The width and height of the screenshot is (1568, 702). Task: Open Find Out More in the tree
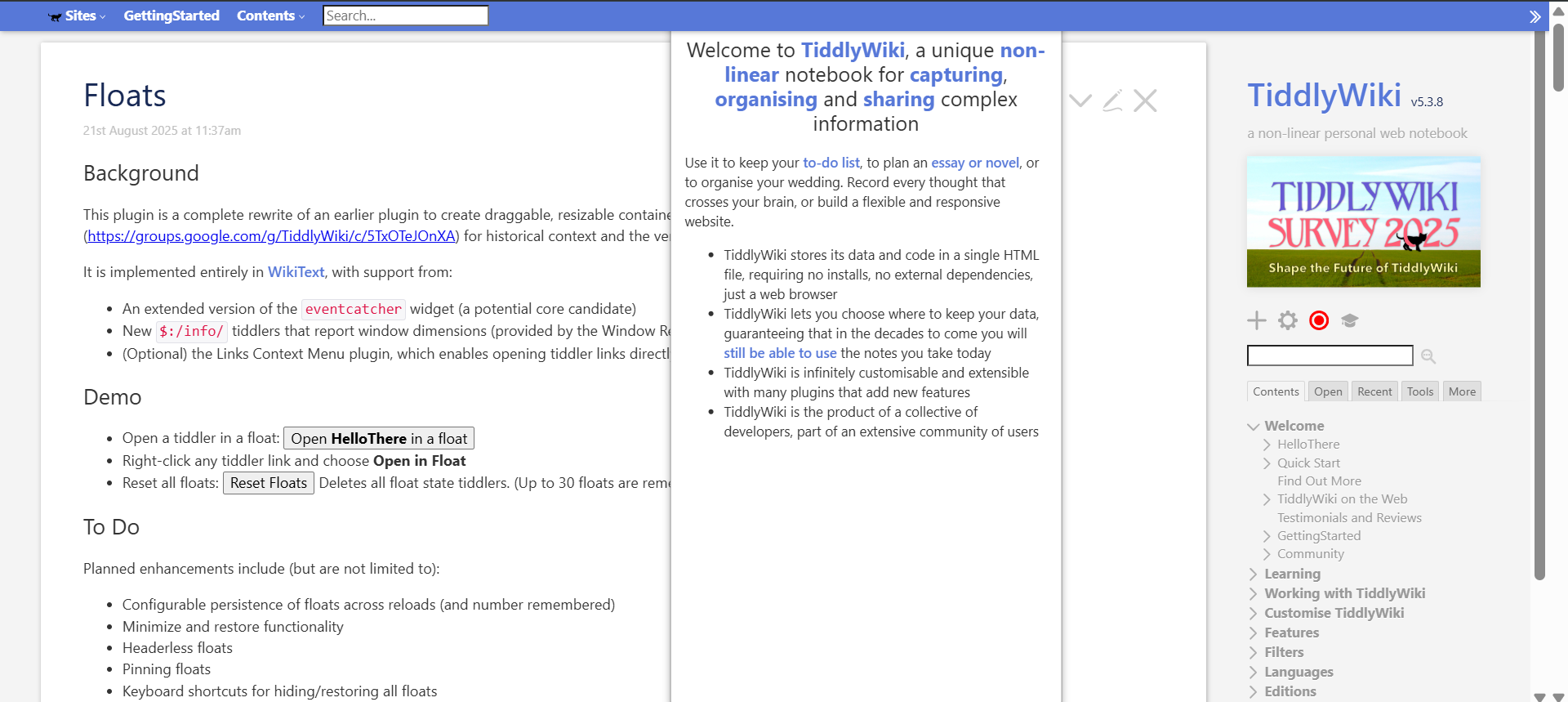(x=1319, y=481)
